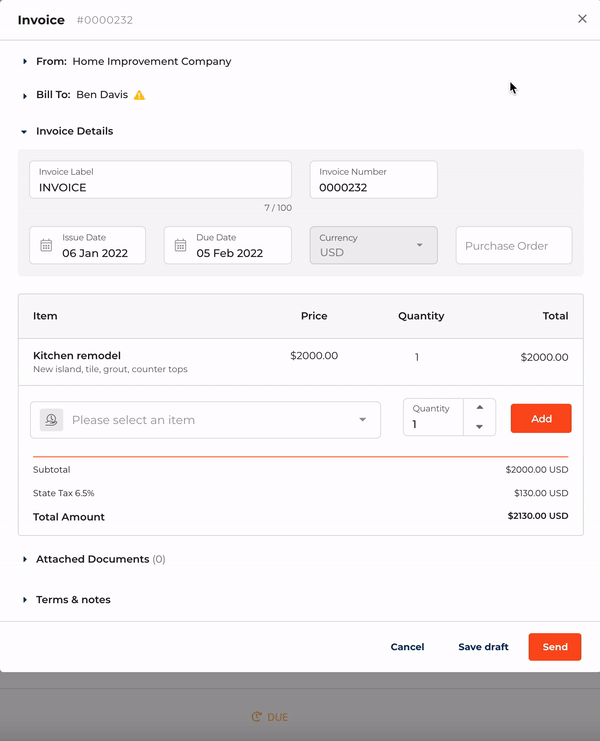Edit the Invoice Number field
Viewport: 600px width, 741px height.
coord(373,180)
